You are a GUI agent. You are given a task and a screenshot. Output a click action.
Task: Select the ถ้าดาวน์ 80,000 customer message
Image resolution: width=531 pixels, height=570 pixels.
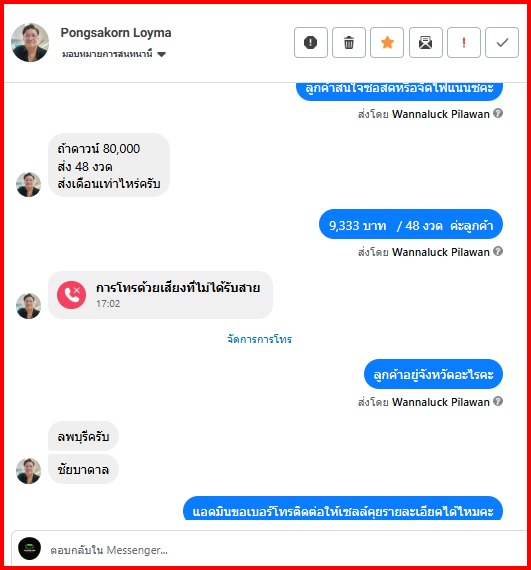point(109,165)
